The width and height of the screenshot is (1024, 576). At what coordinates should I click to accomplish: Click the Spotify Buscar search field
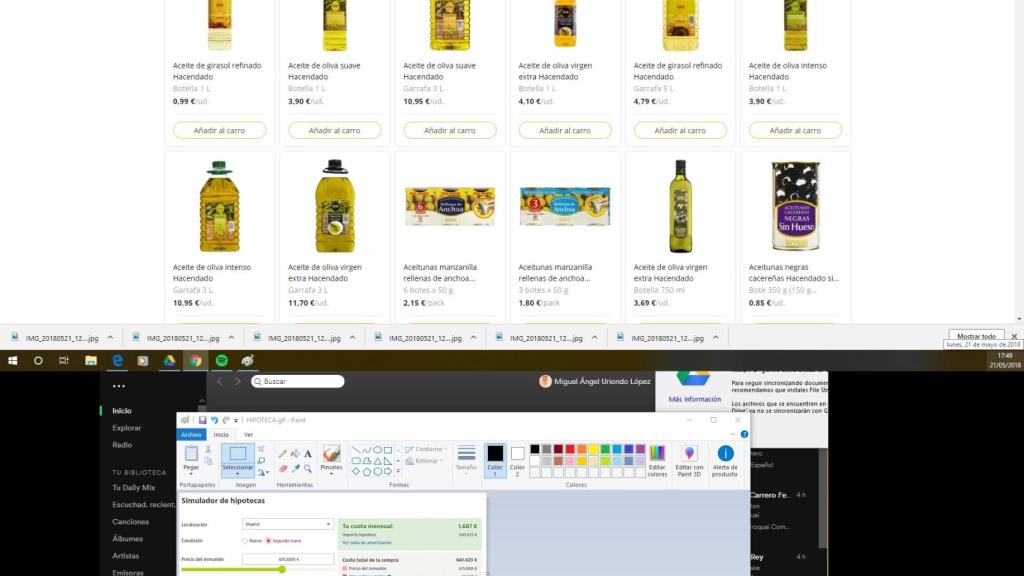pyautogui.click(x=298, y=381)
